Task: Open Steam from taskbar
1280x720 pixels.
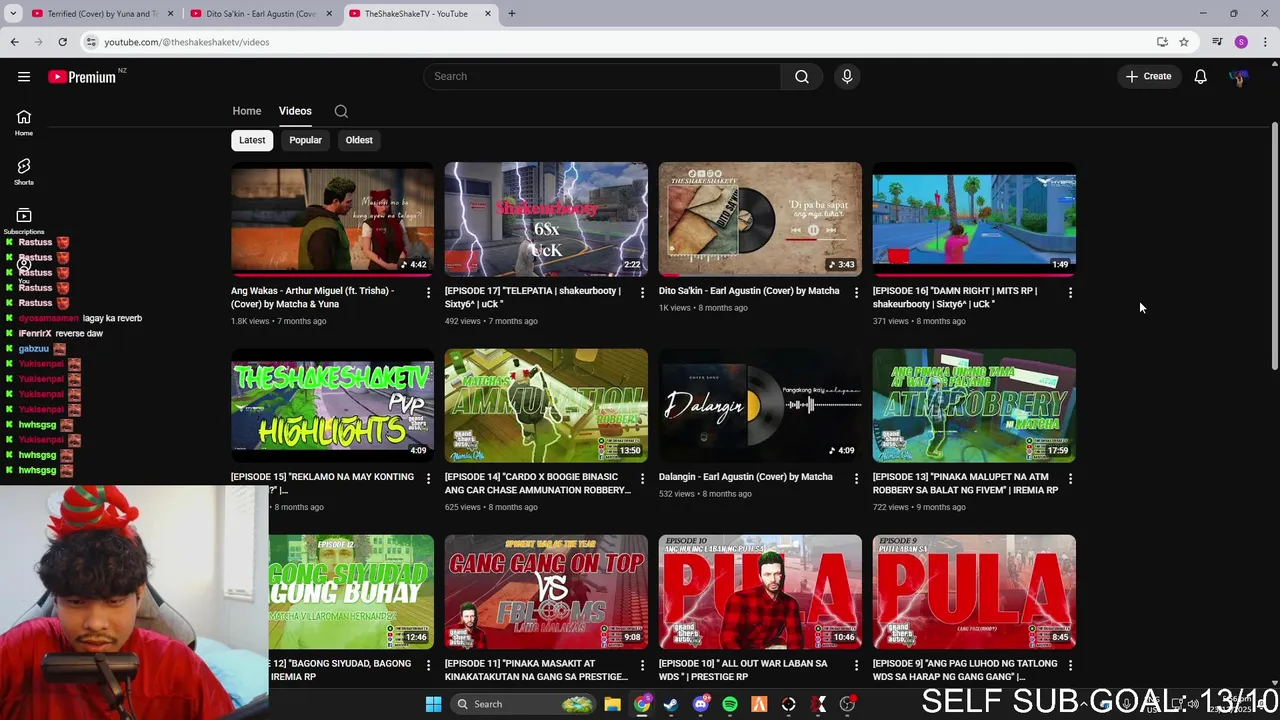Action: coord(671,704)
